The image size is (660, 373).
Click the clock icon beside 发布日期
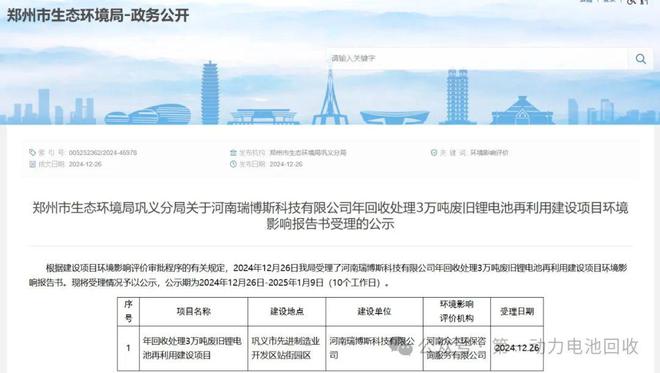[x=233, y=164]
